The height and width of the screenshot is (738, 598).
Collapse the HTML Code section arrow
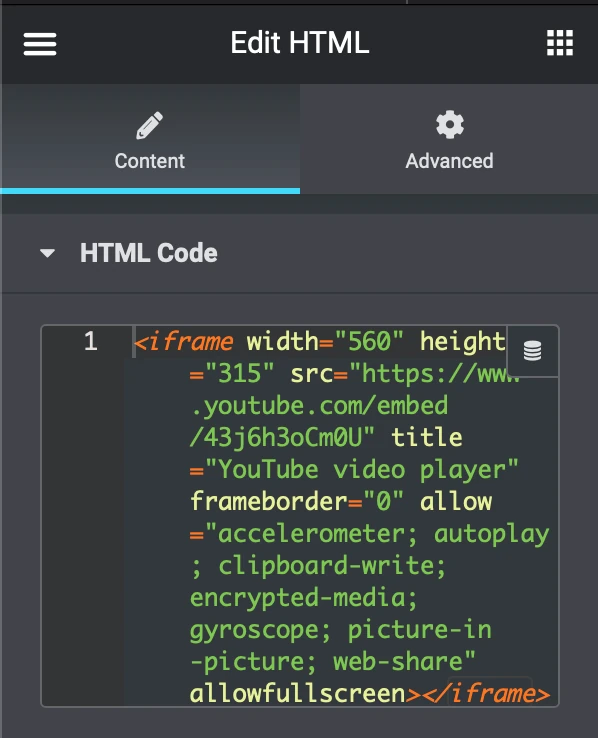point(48,253)
